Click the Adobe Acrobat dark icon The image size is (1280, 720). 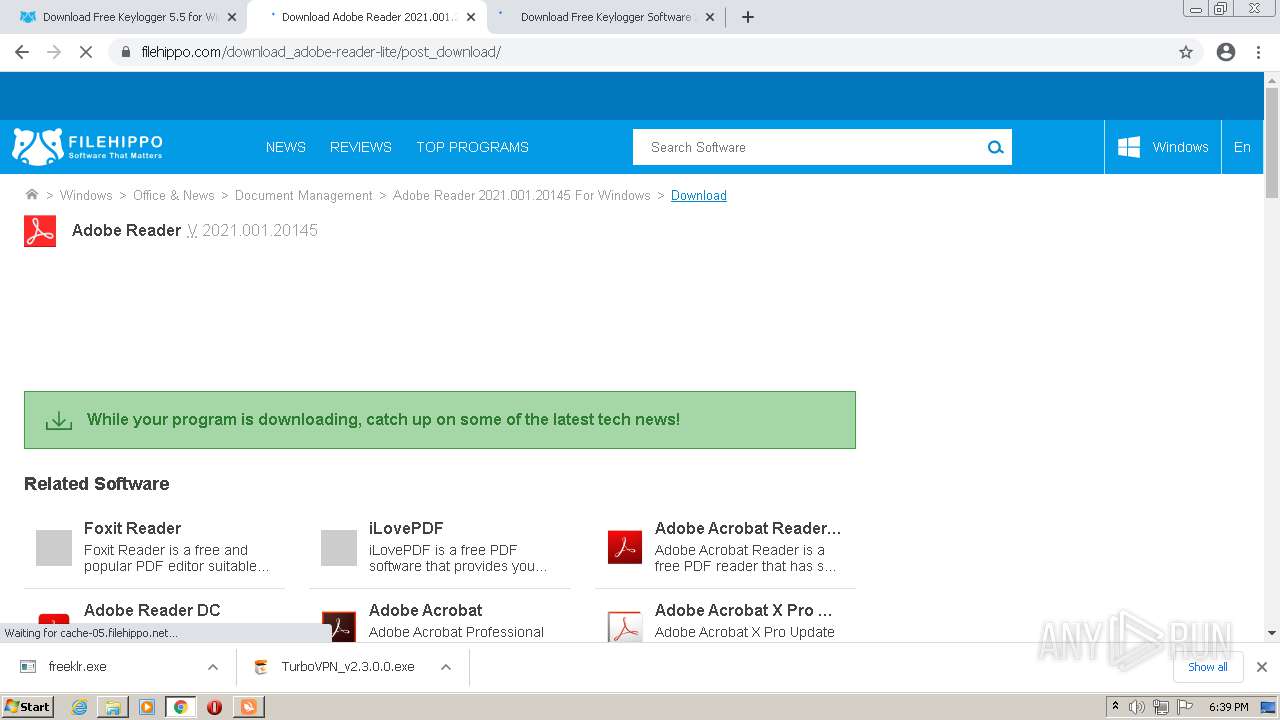tap(339, 627)
